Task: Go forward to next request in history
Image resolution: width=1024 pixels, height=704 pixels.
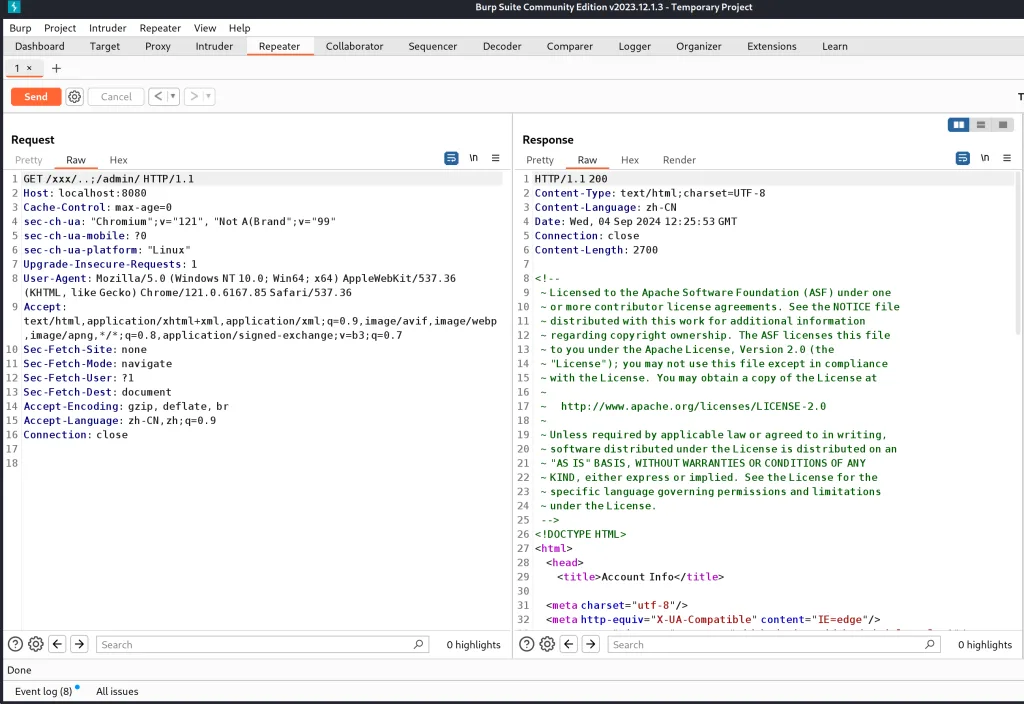Action: click(x=194, y=97)
